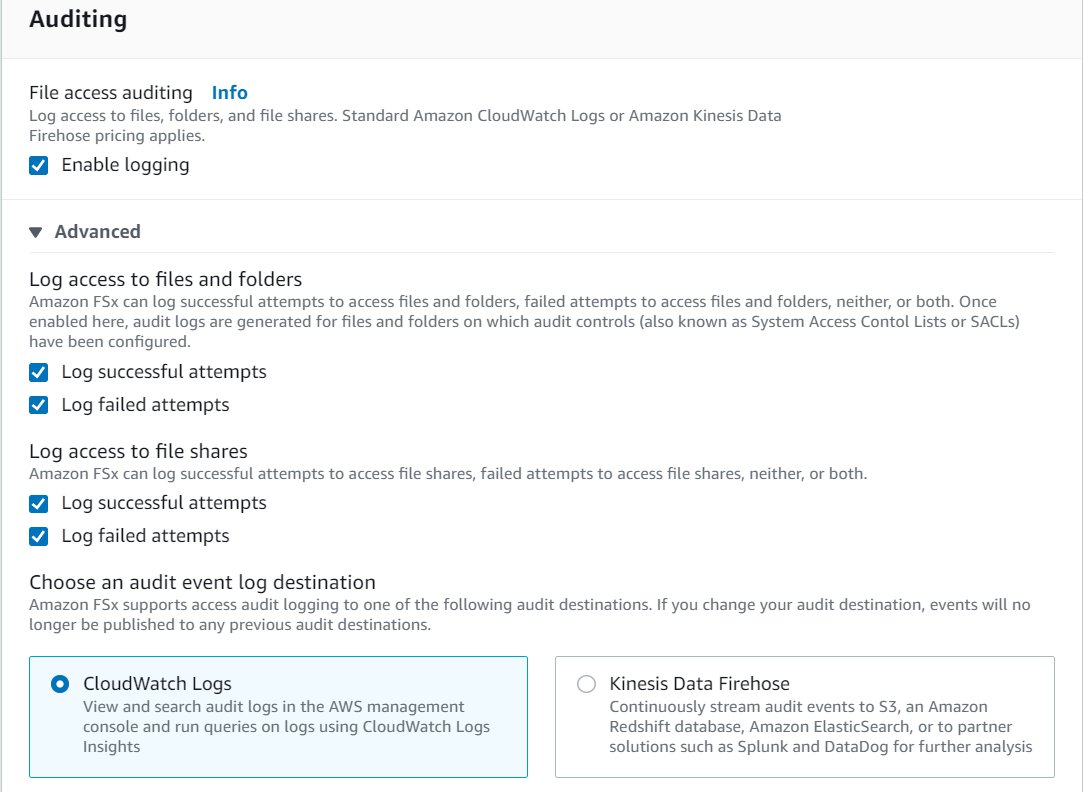The image size is (1083, 792).
Task: Open the Info link beside File access auditing
Action: (x=229, y=93)
